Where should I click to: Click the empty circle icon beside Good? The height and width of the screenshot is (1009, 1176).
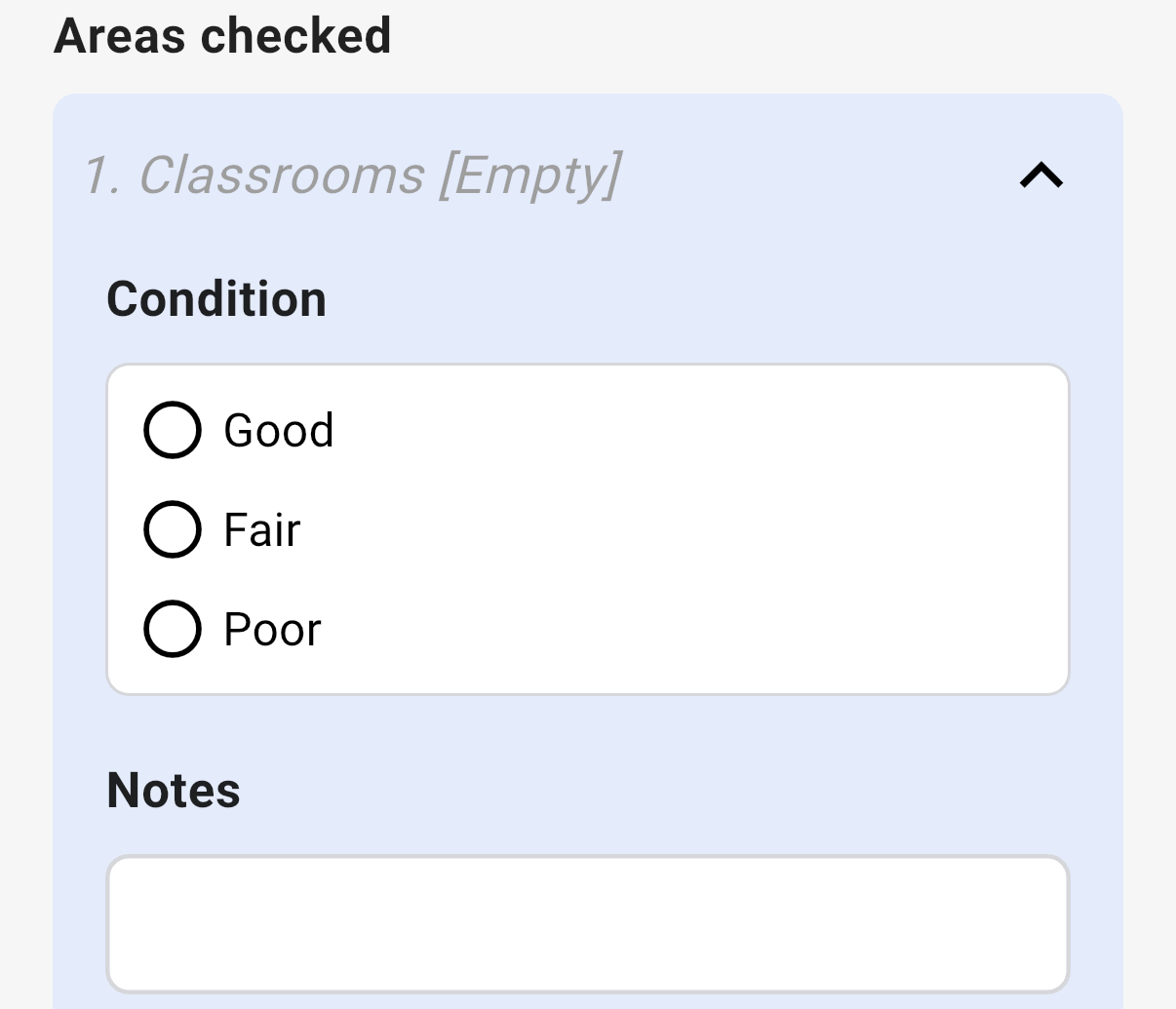pyautogui.click(x=173, y=430)
